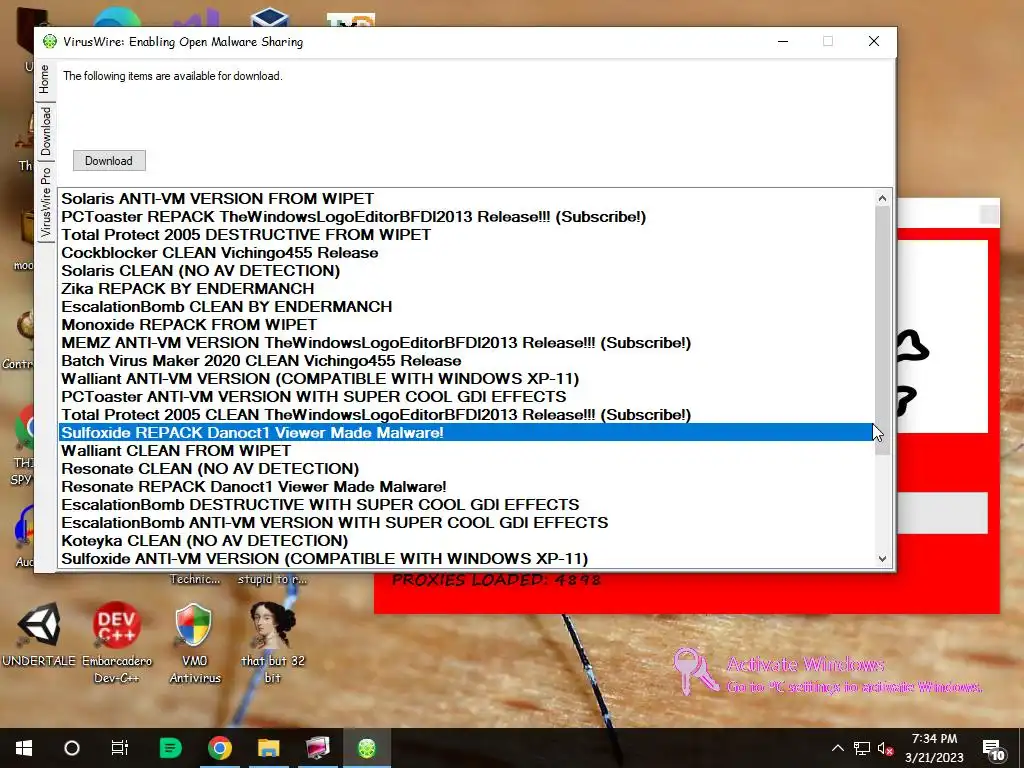Select EscalationBomb CLEAN BY ENDERMANCH
The width and height of the screenshot is (1024, 768).
click(466, 306)
